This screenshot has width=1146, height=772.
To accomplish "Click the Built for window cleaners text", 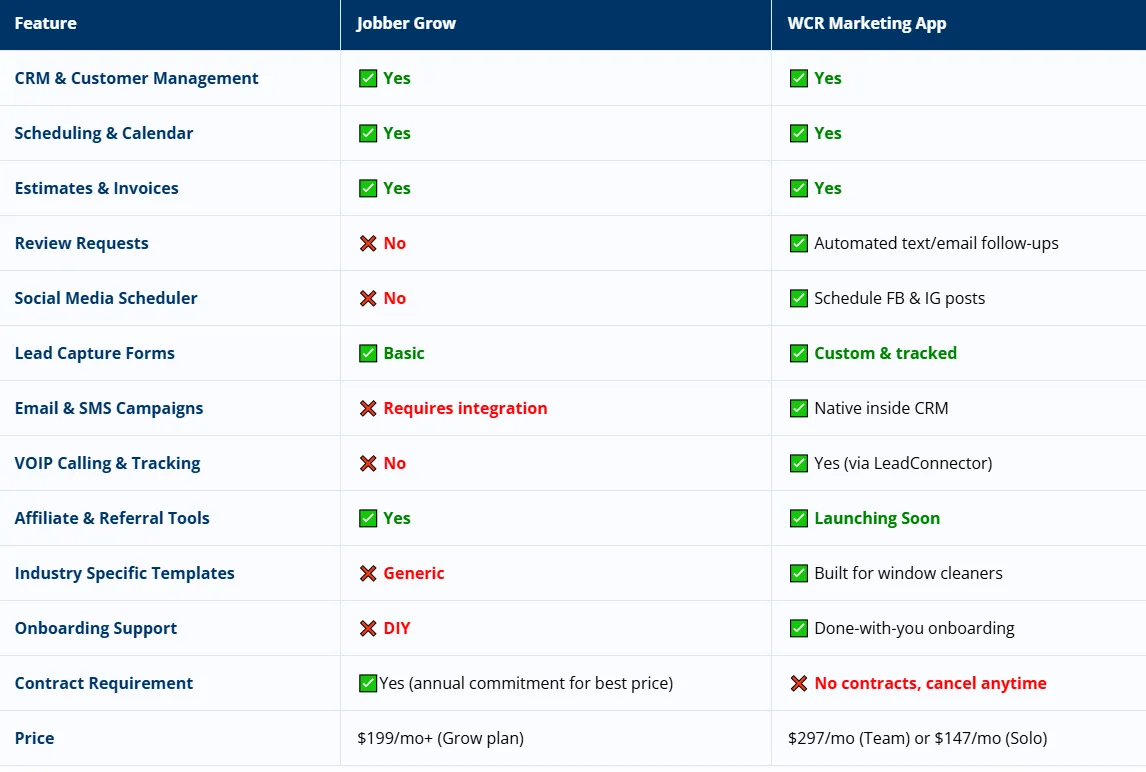I will pos(908,573).
